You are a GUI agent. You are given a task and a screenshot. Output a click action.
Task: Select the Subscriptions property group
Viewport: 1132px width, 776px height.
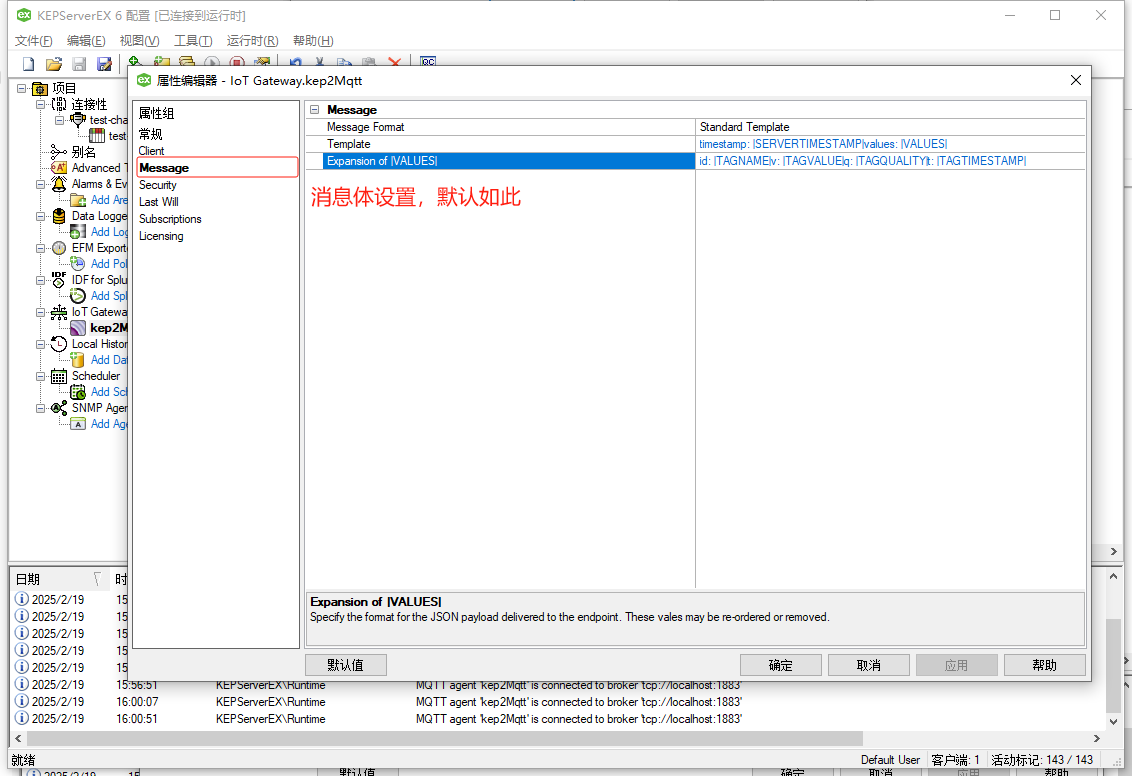tap(170, 219)
